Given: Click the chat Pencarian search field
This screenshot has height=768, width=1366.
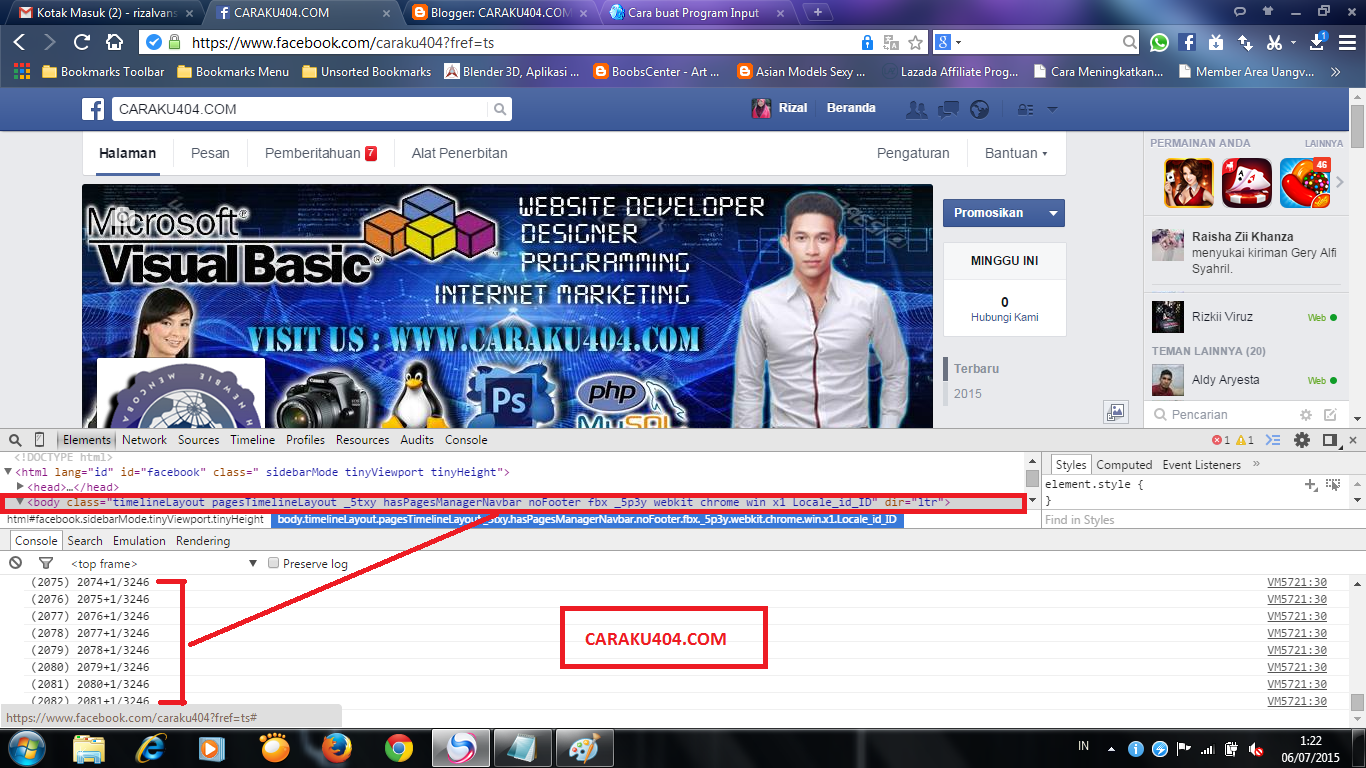Looking at the screenshot, I should (x=1219, y=414).
